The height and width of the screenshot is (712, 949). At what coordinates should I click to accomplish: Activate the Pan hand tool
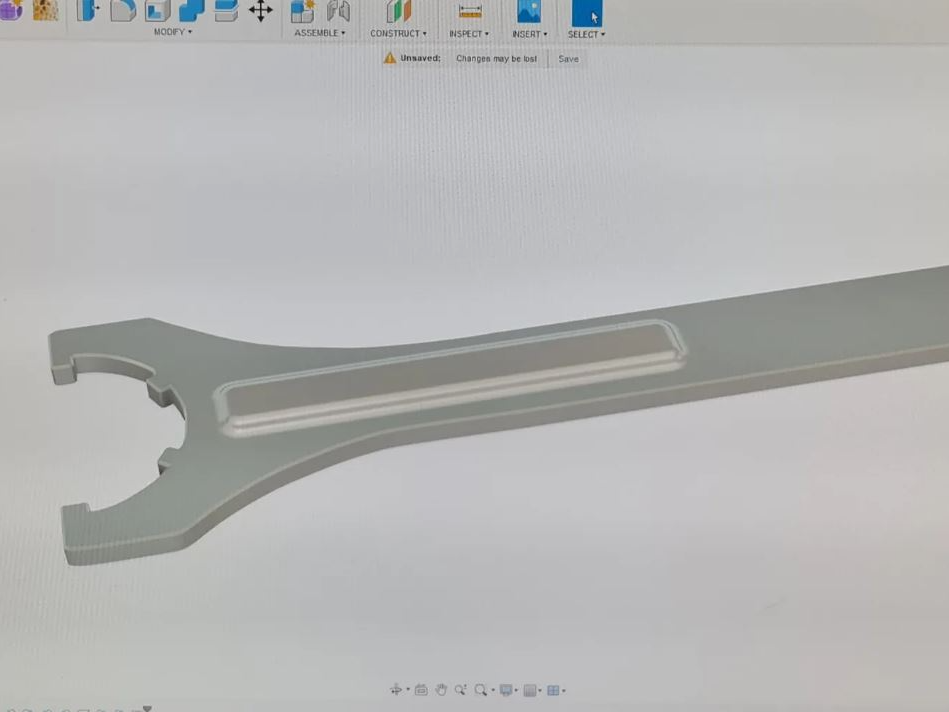point(441,690)
